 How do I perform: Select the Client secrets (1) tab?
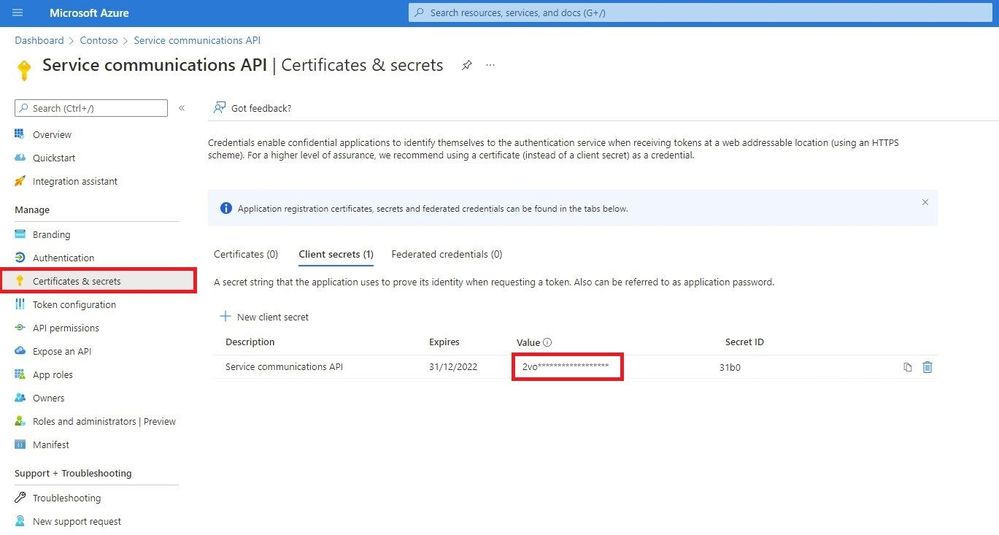[336, 254]
